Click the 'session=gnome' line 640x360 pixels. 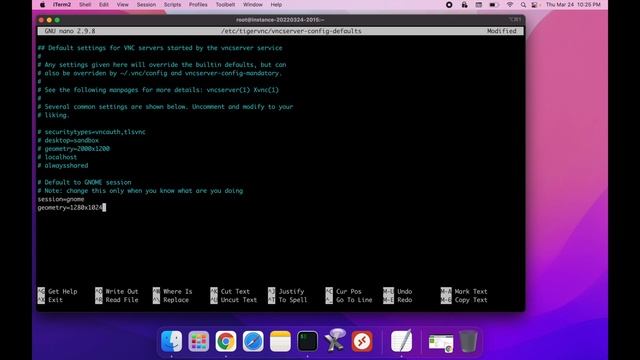[x=61, y=199]
